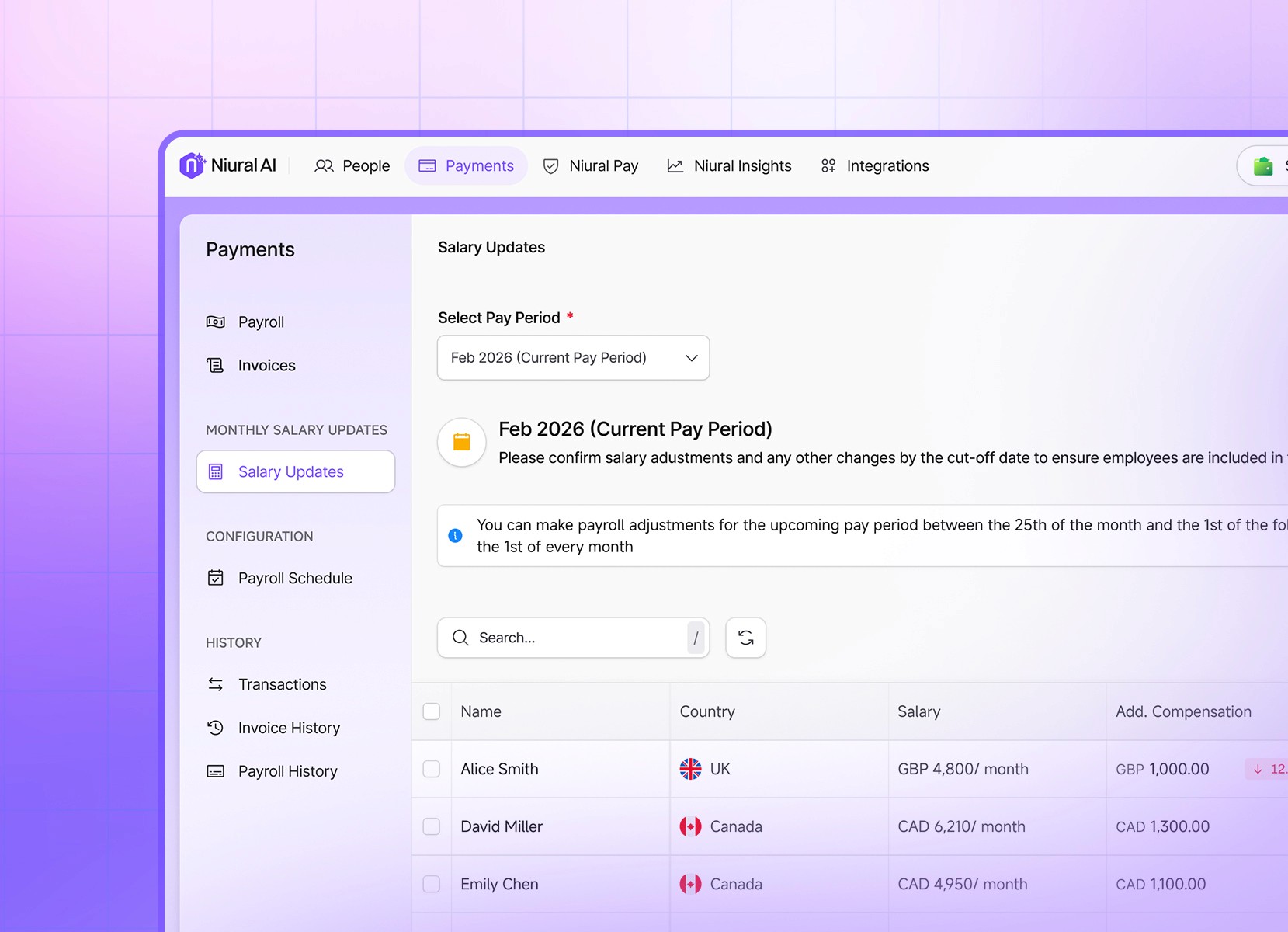Click the compensation CAD 1,300.00
1288x932 pixels.
click(x=1162, y=826)
